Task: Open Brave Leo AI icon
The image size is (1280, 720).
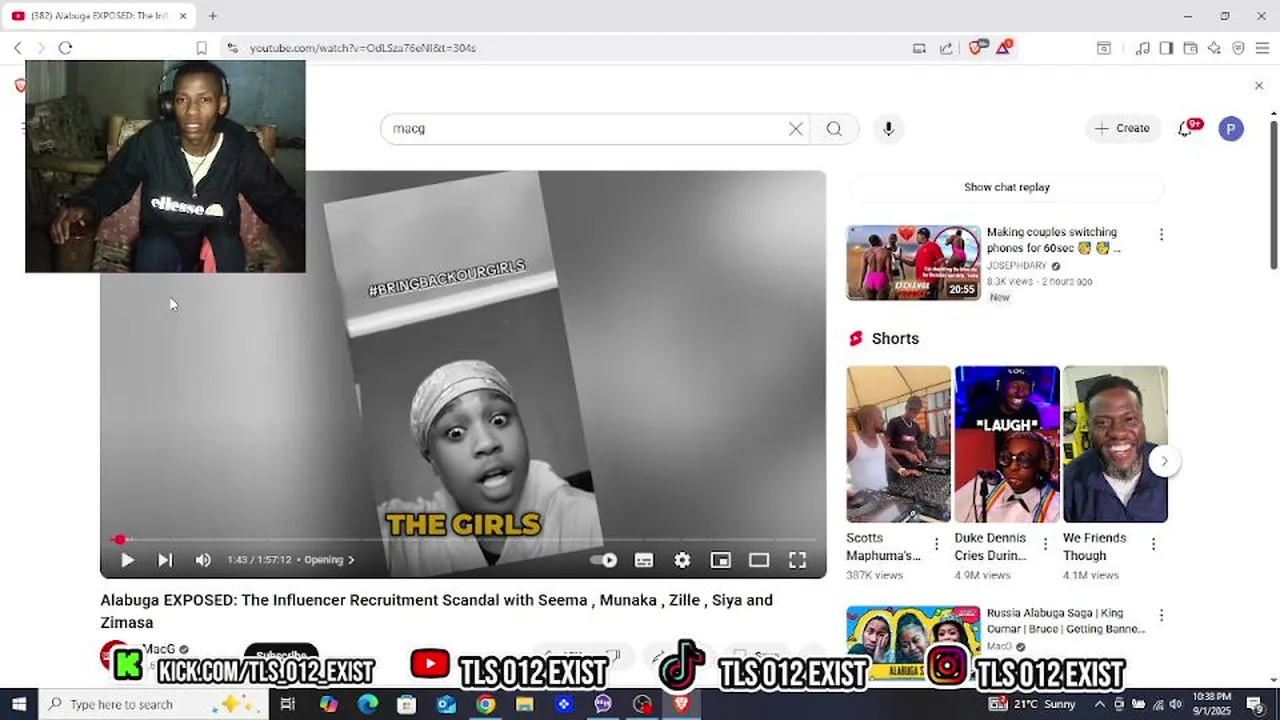Action: (x=1214, y=48)
